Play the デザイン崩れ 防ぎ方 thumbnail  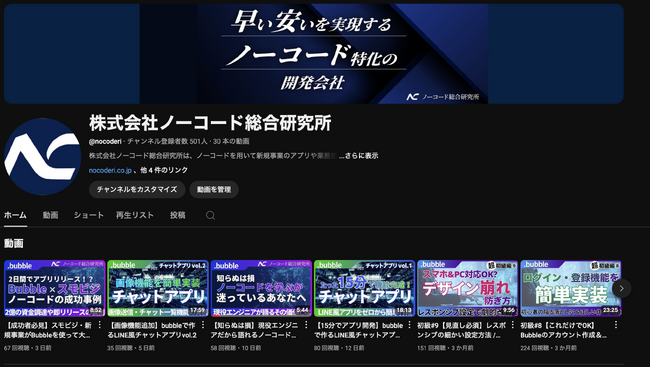[x=468, y=288]
